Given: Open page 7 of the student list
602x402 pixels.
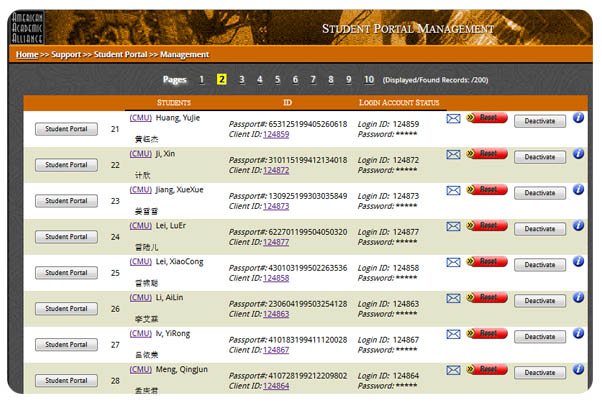Looking at the screenshot, I should 313,79.
